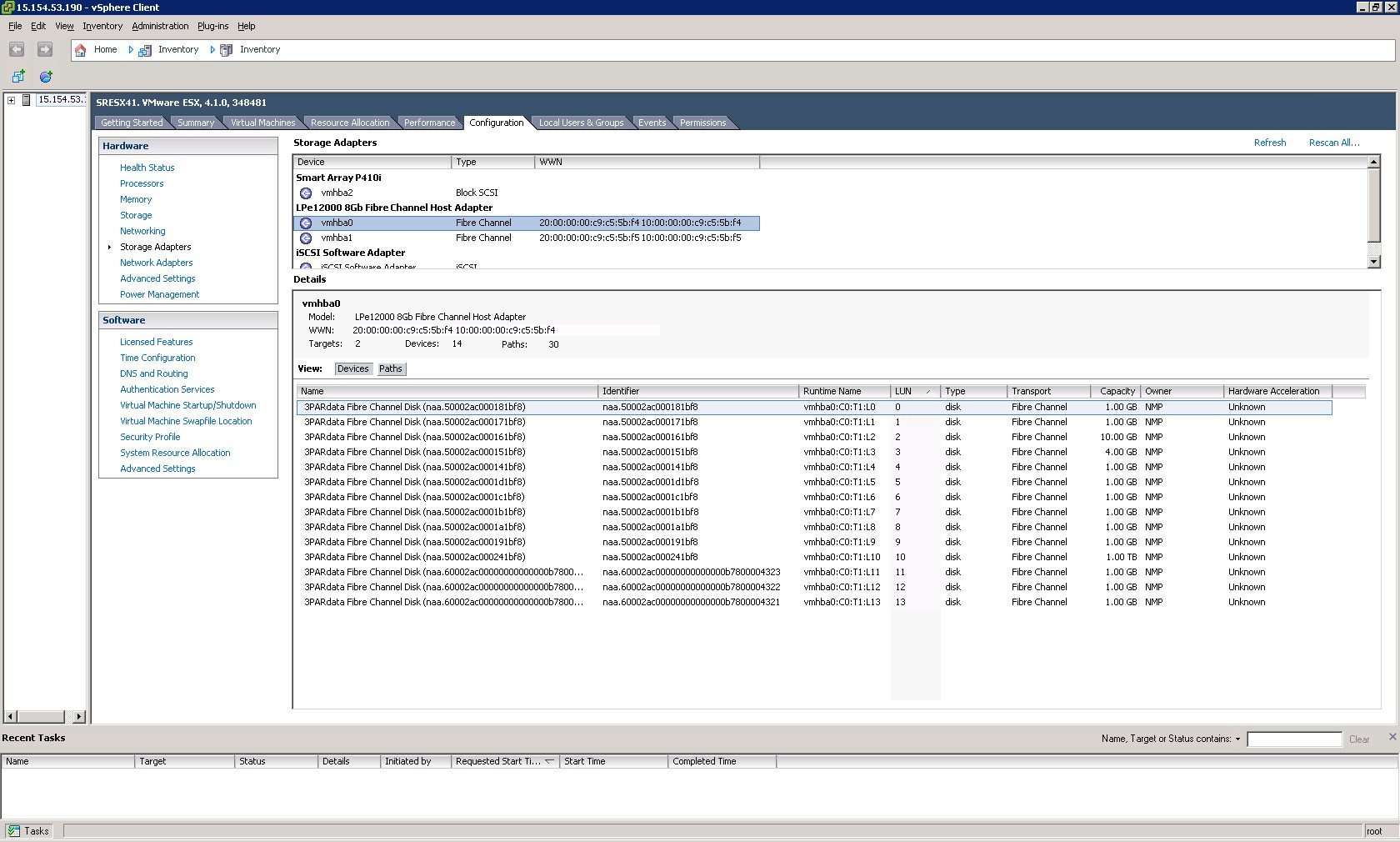This screenshot has height=842, width=1400.
Task: Select disk row naa.50002ac000161bf8
Action: pyautogui.click(x=814, y=437)
